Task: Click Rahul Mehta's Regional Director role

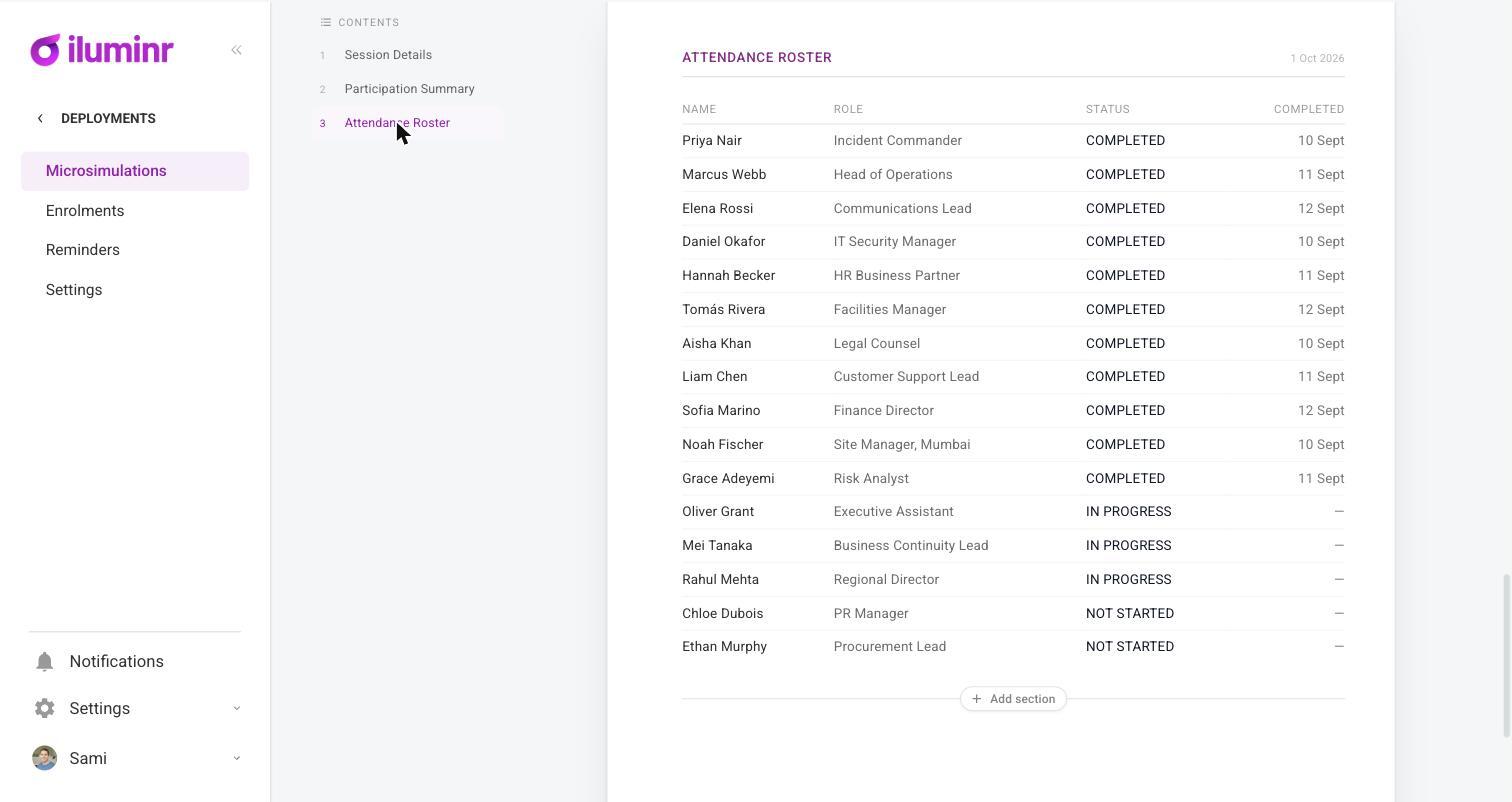Action: (886, 580)
